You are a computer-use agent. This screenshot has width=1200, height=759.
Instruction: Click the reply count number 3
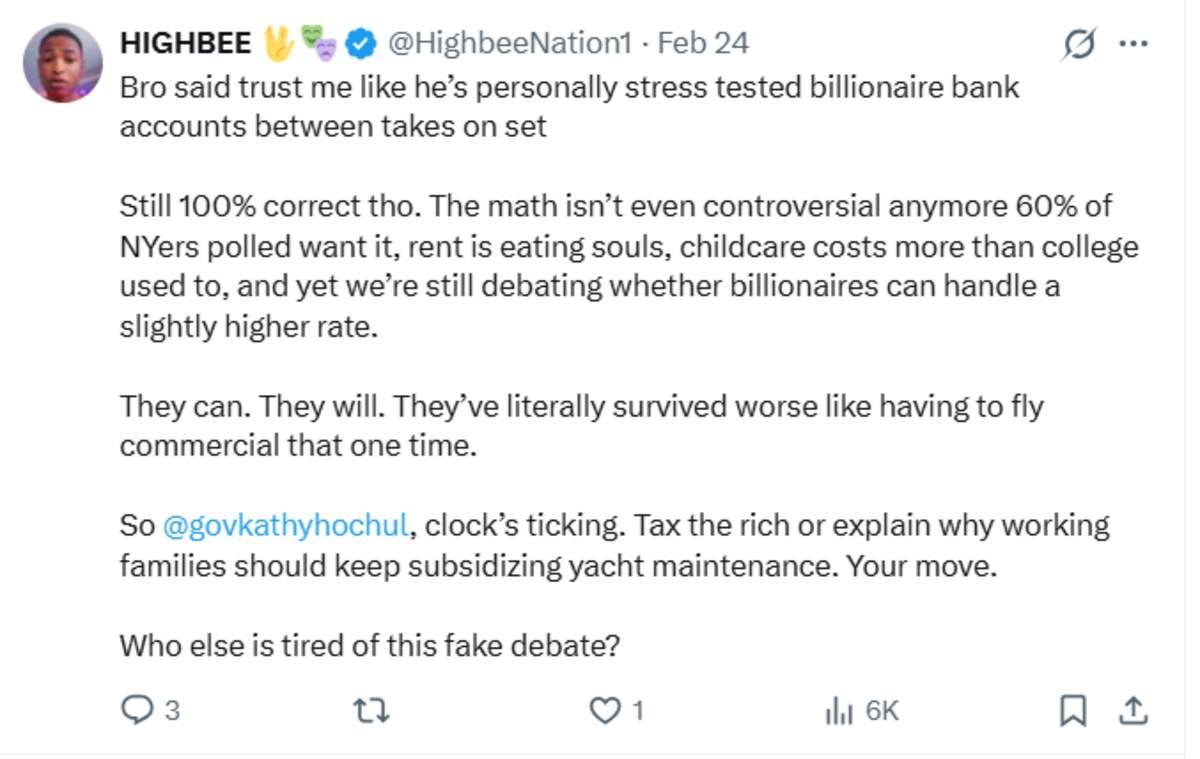[172, 711]
